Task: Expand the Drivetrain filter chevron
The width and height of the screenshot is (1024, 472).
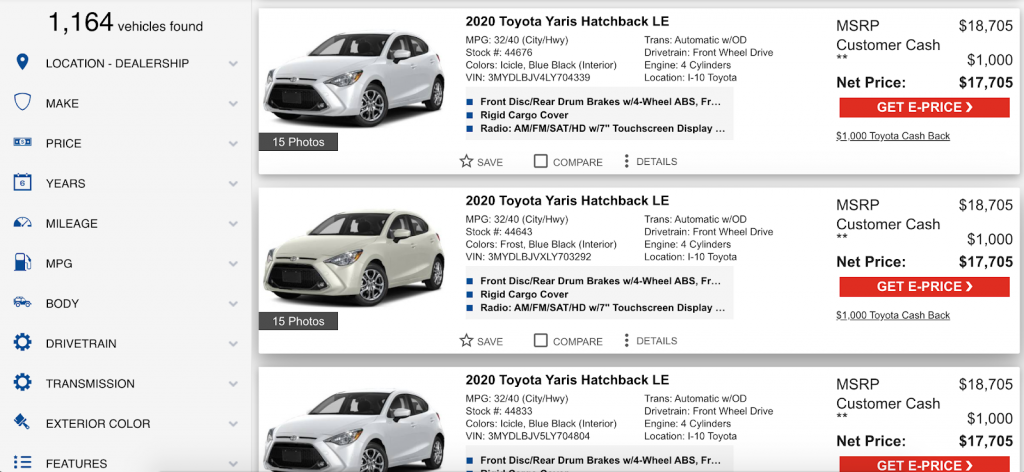Action: 233,344
